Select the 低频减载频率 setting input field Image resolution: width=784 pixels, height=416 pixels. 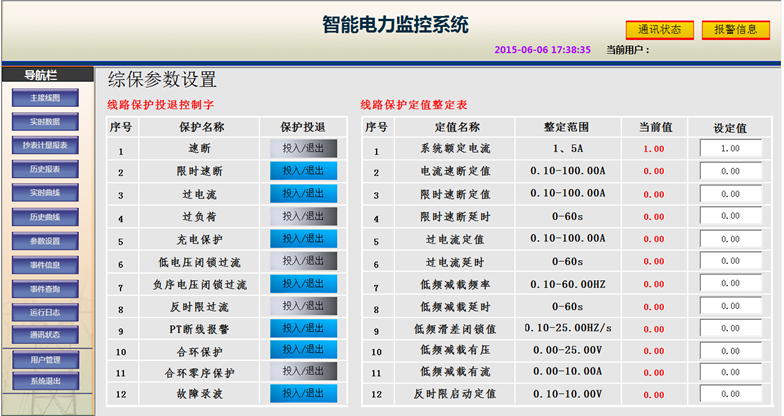(730, 284)
